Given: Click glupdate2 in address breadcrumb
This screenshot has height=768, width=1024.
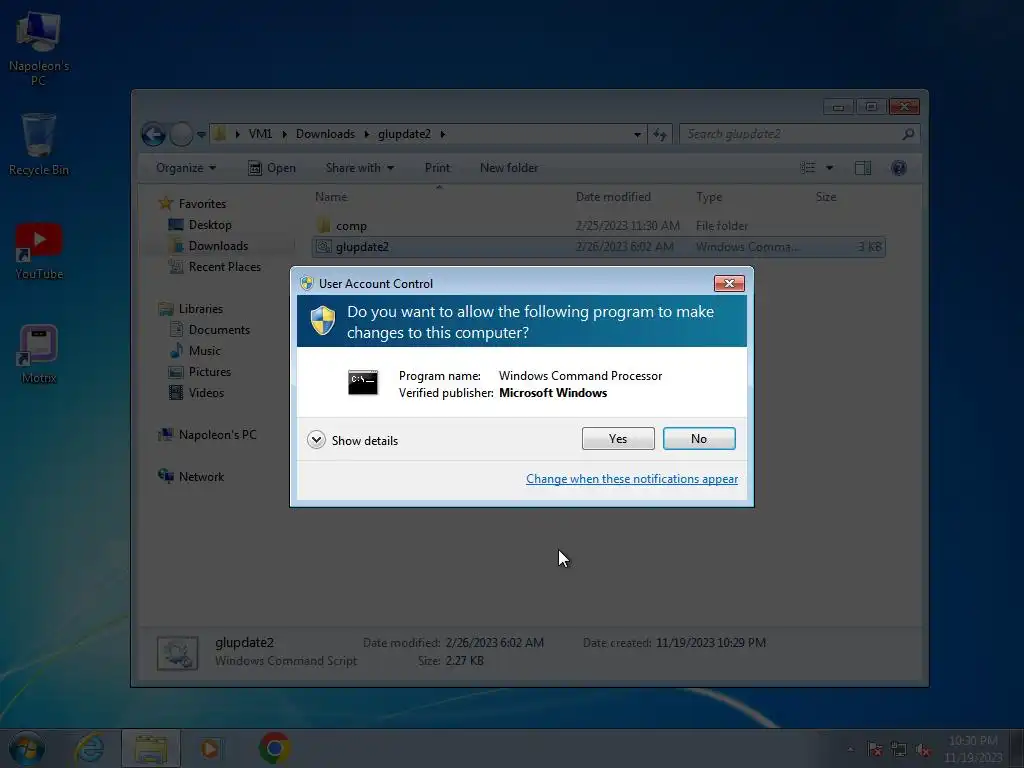Looking at the screenshot, I should click(x=404, y=134).
